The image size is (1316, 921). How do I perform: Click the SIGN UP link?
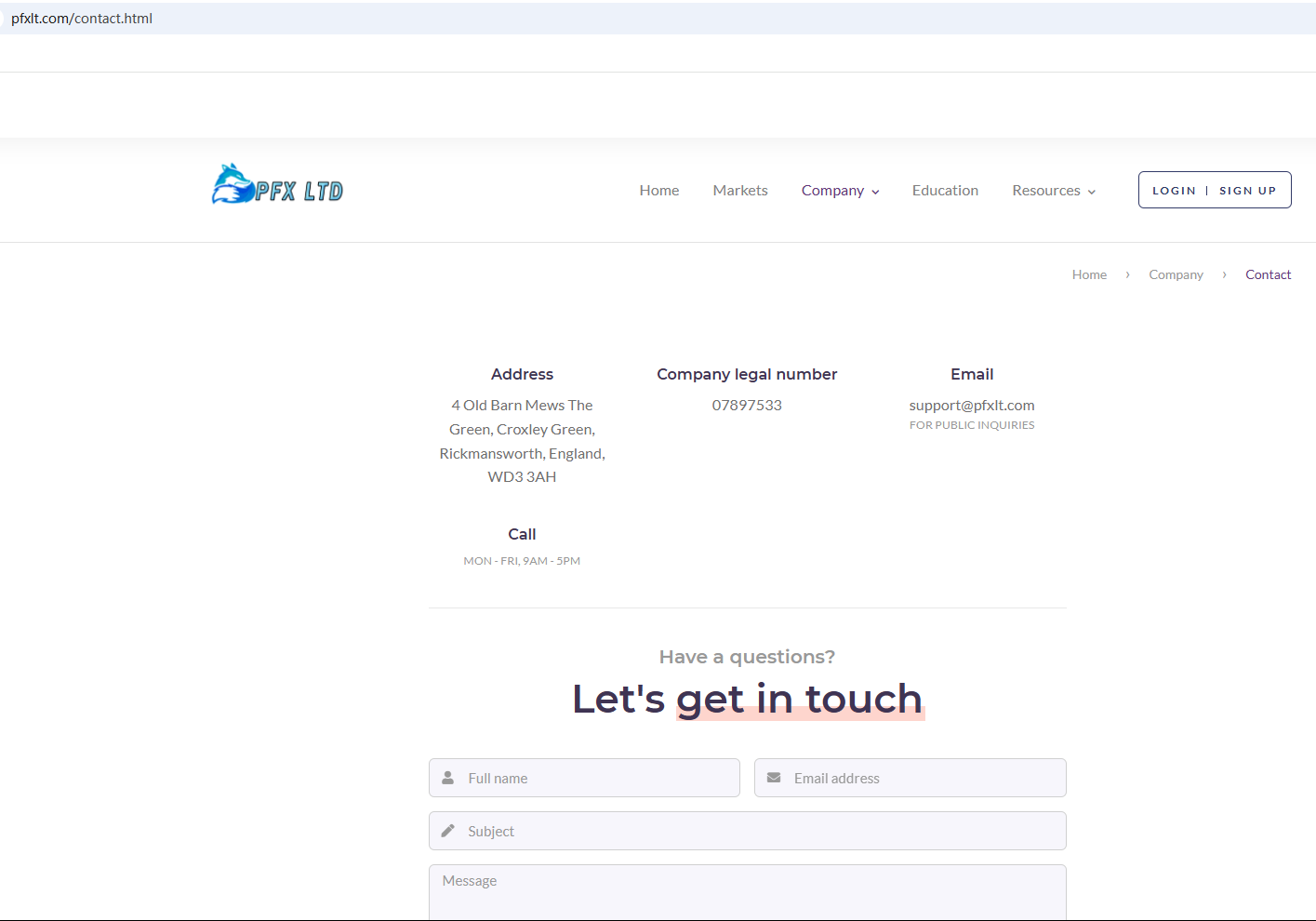pos(1248,191)
